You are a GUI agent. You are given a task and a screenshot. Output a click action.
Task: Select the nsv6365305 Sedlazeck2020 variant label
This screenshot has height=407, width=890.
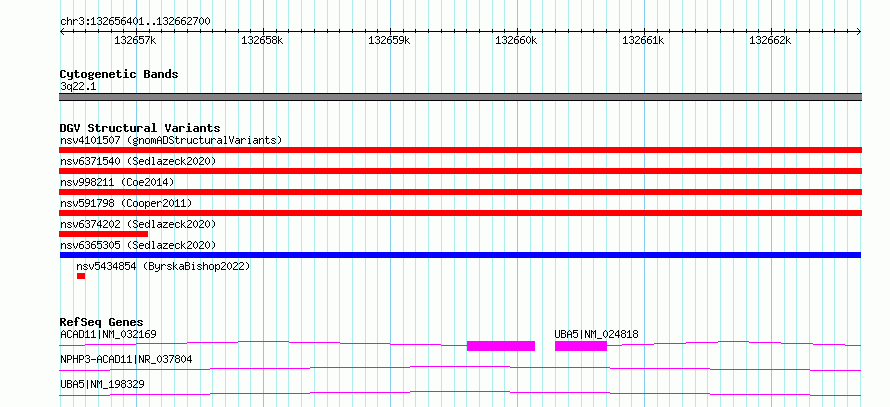tap(138, 245)
